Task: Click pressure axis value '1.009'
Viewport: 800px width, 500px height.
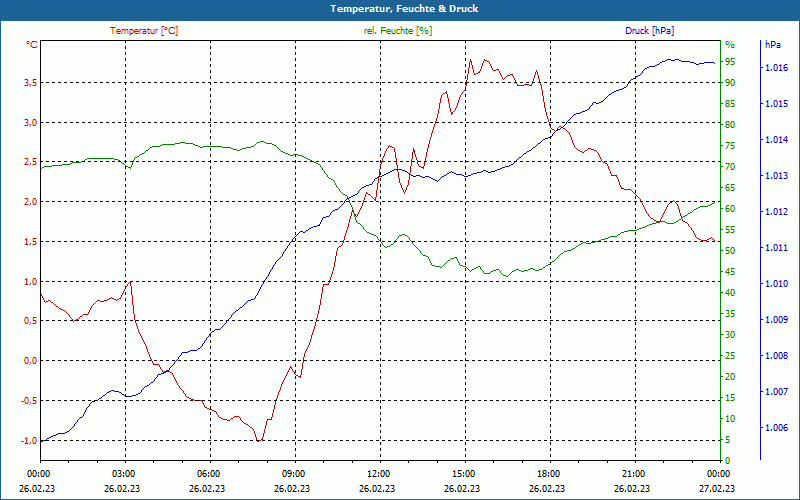Action: tap(777, 320)
